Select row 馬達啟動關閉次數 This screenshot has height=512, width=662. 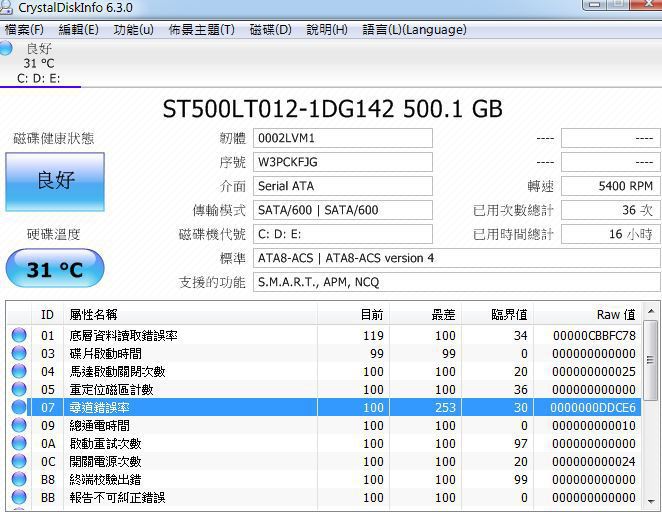pos(324,371)
